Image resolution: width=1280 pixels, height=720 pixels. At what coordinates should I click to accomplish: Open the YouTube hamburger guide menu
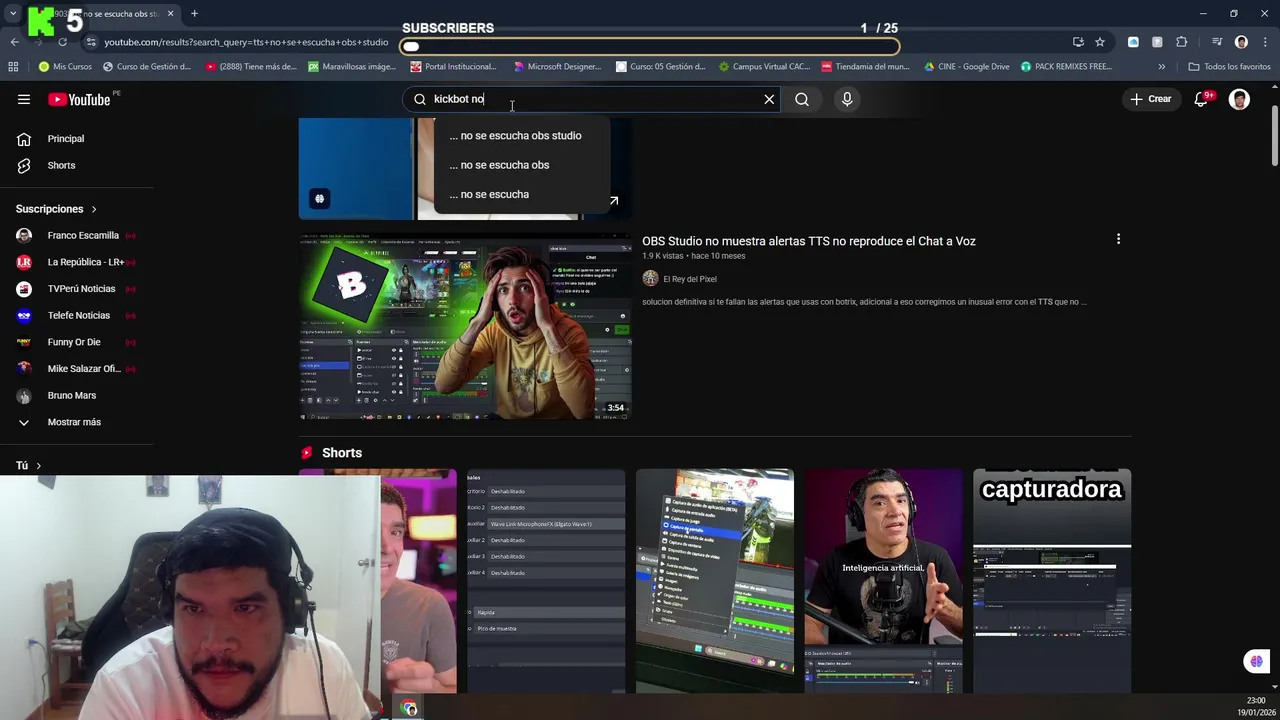(x=24, y=99)
